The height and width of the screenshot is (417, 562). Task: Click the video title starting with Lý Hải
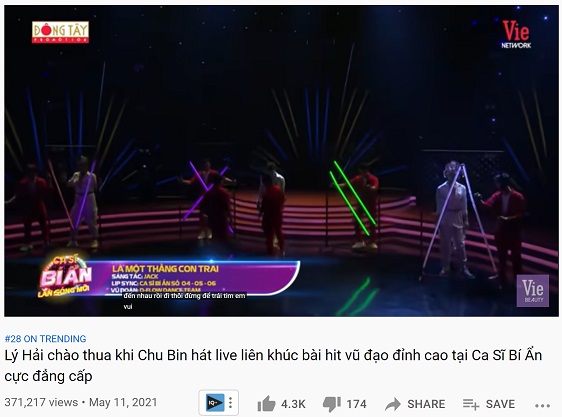(x=273, y=365)
